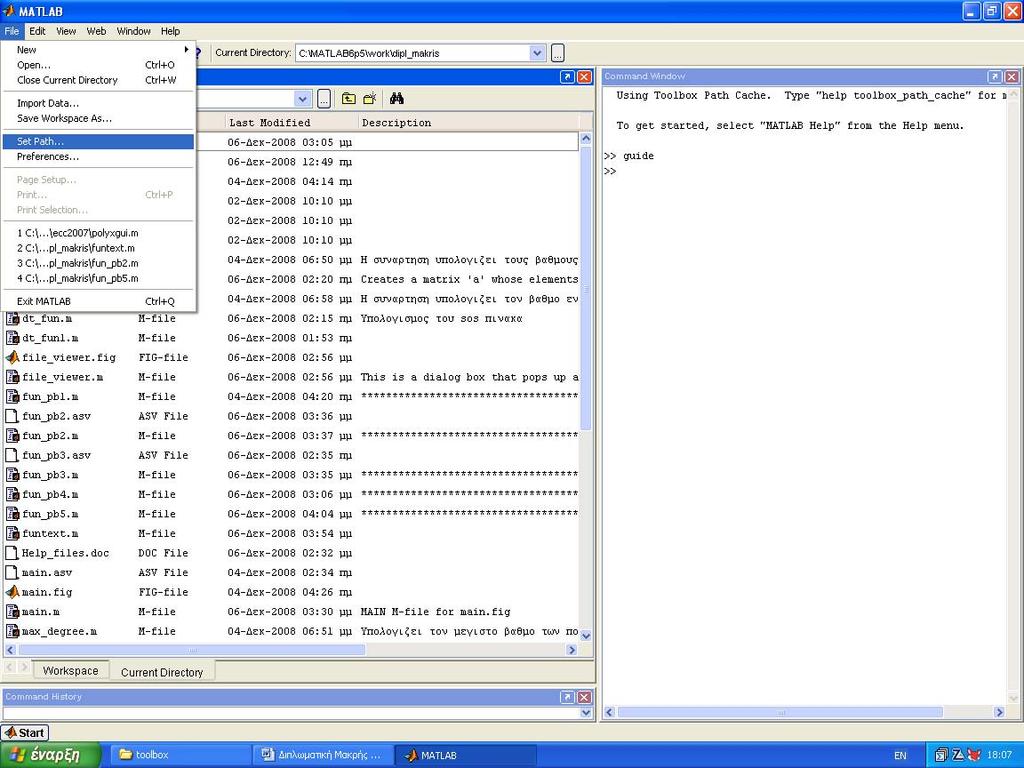
Task: Click the MATLAB logo in title bar
Action: pyautogui.click(x=8, y=11)
